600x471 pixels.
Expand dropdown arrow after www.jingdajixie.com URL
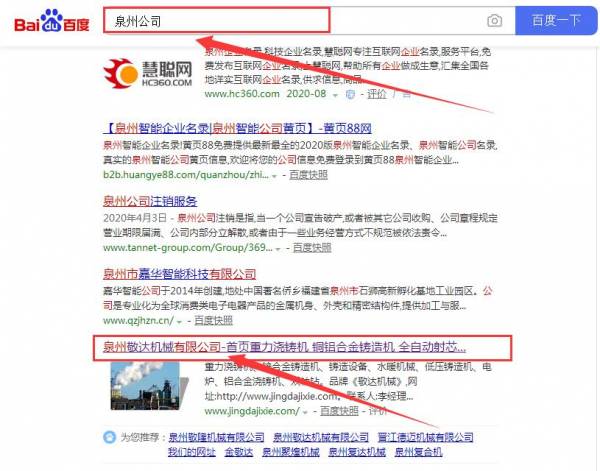(305, 412)
